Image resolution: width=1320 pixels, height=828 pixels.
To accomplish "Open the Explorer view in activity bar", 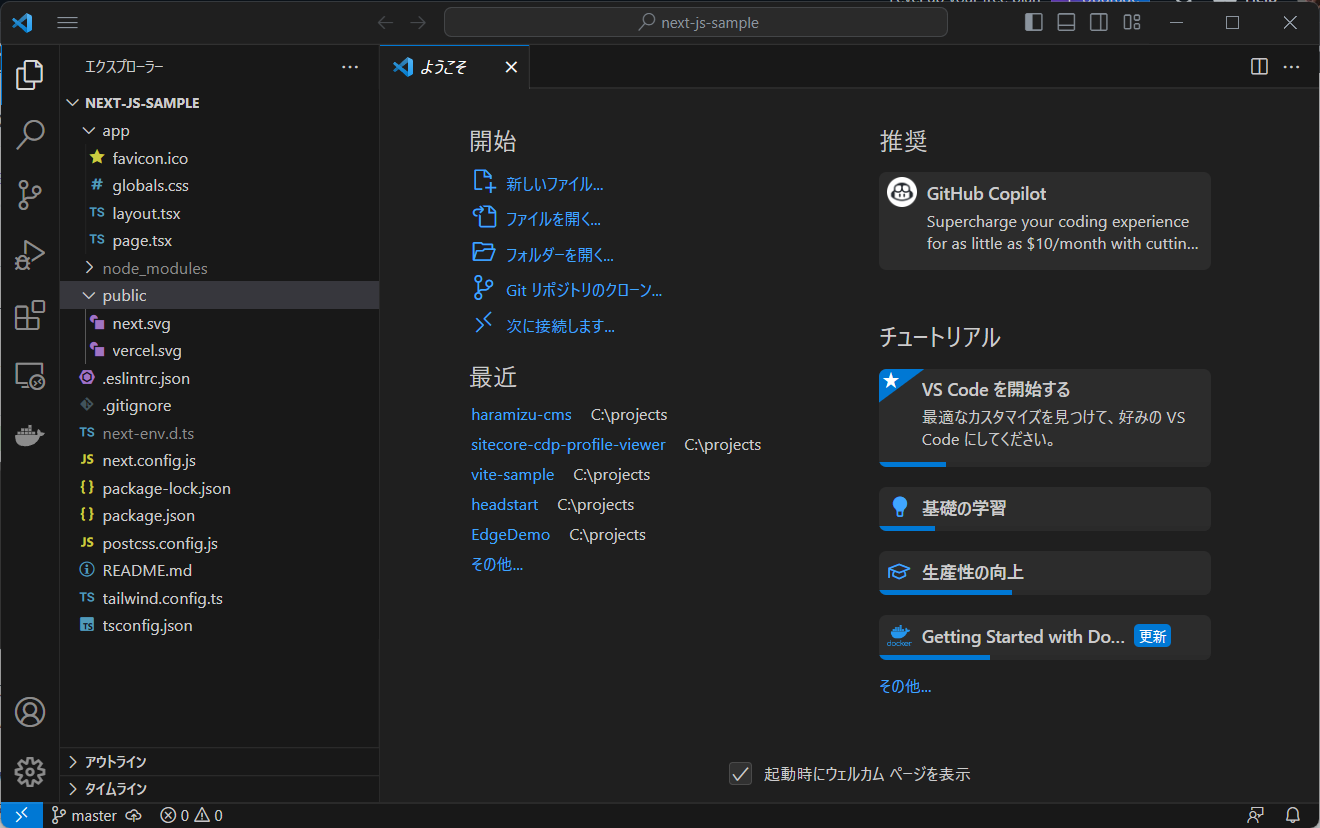I will [30, 75].
